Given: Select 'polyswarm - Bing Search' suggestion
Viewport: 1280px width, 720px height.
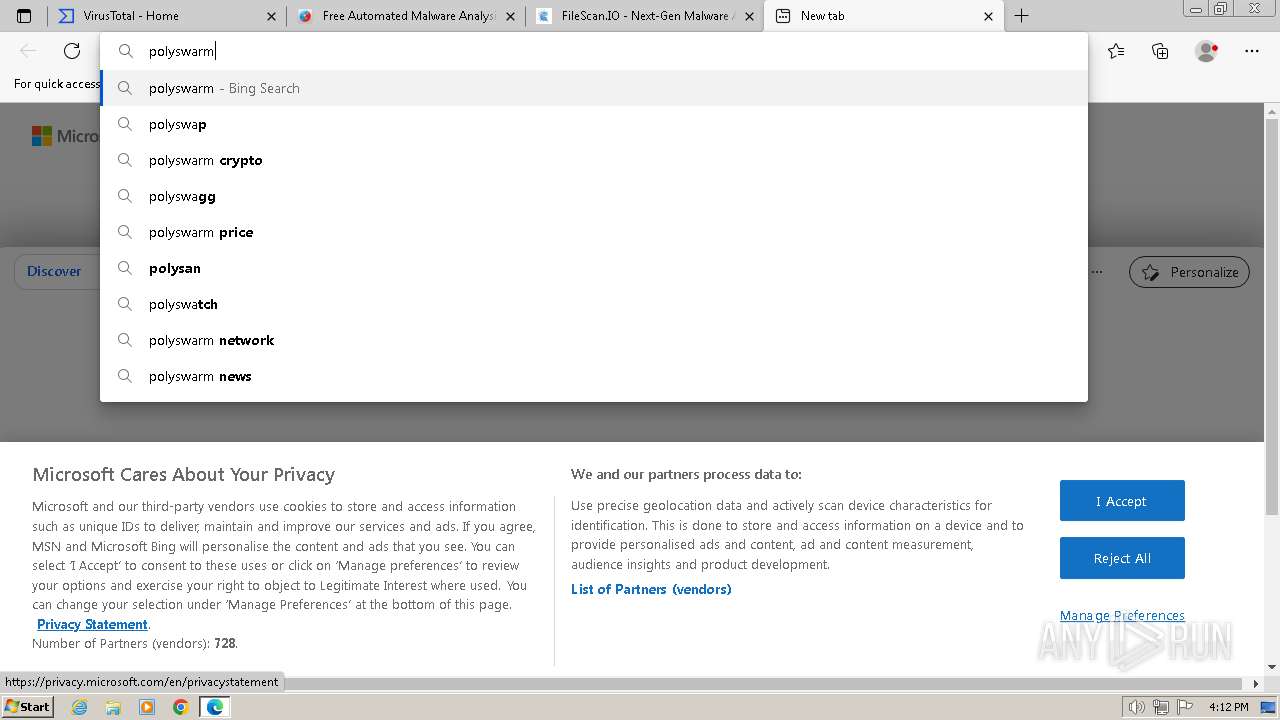Looking at the screenshot, I should coord(594,88).
